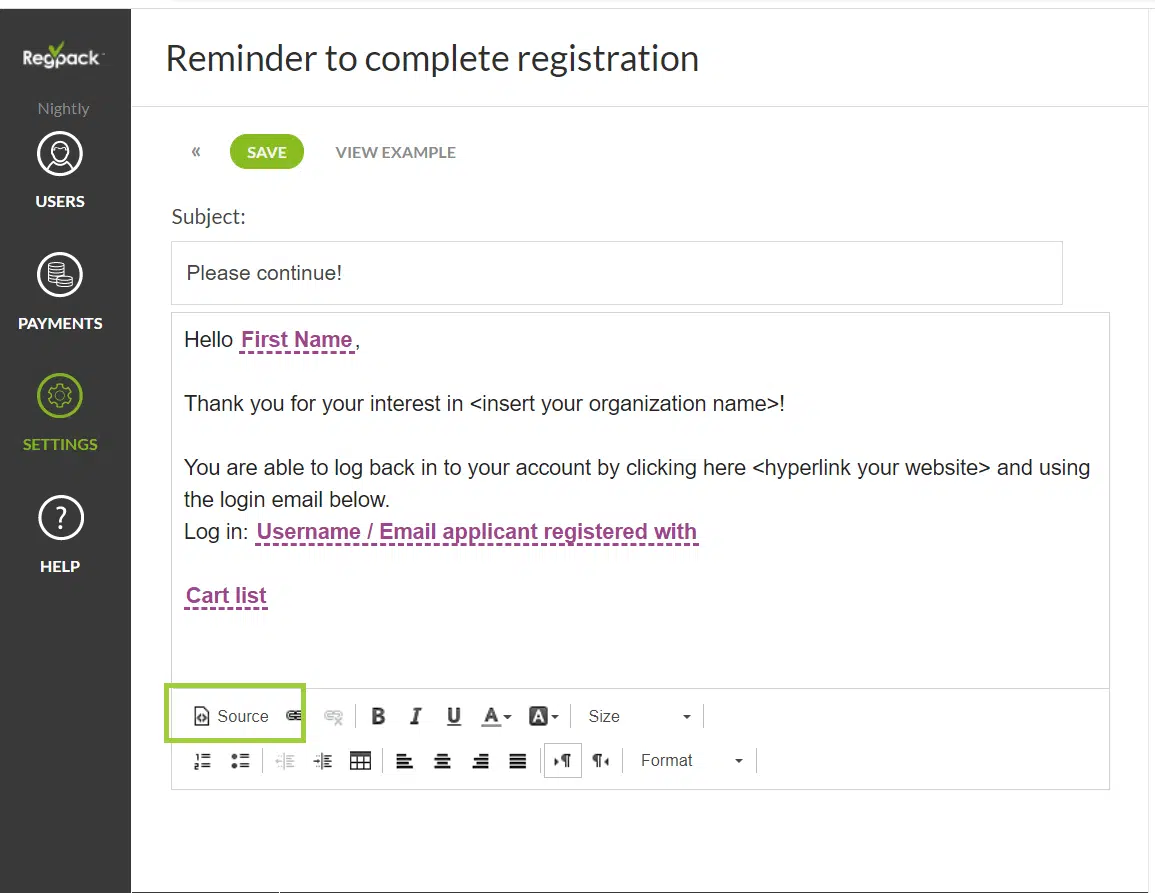Expand the Size dropdown

point(640,716)
